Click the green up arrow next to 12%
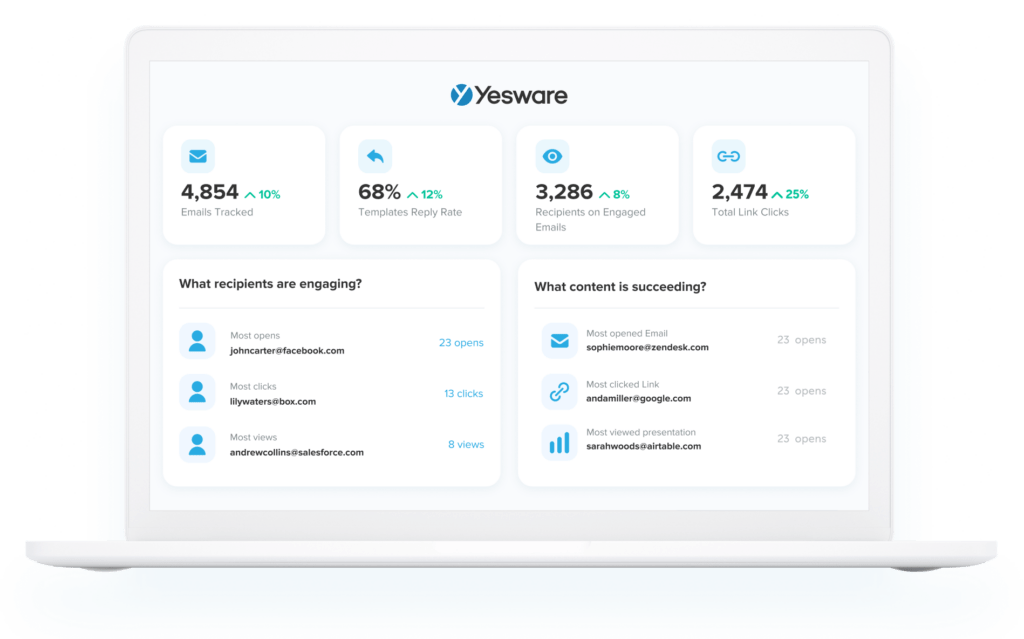Screen dimensions: 1024x639 pos(412,195)
